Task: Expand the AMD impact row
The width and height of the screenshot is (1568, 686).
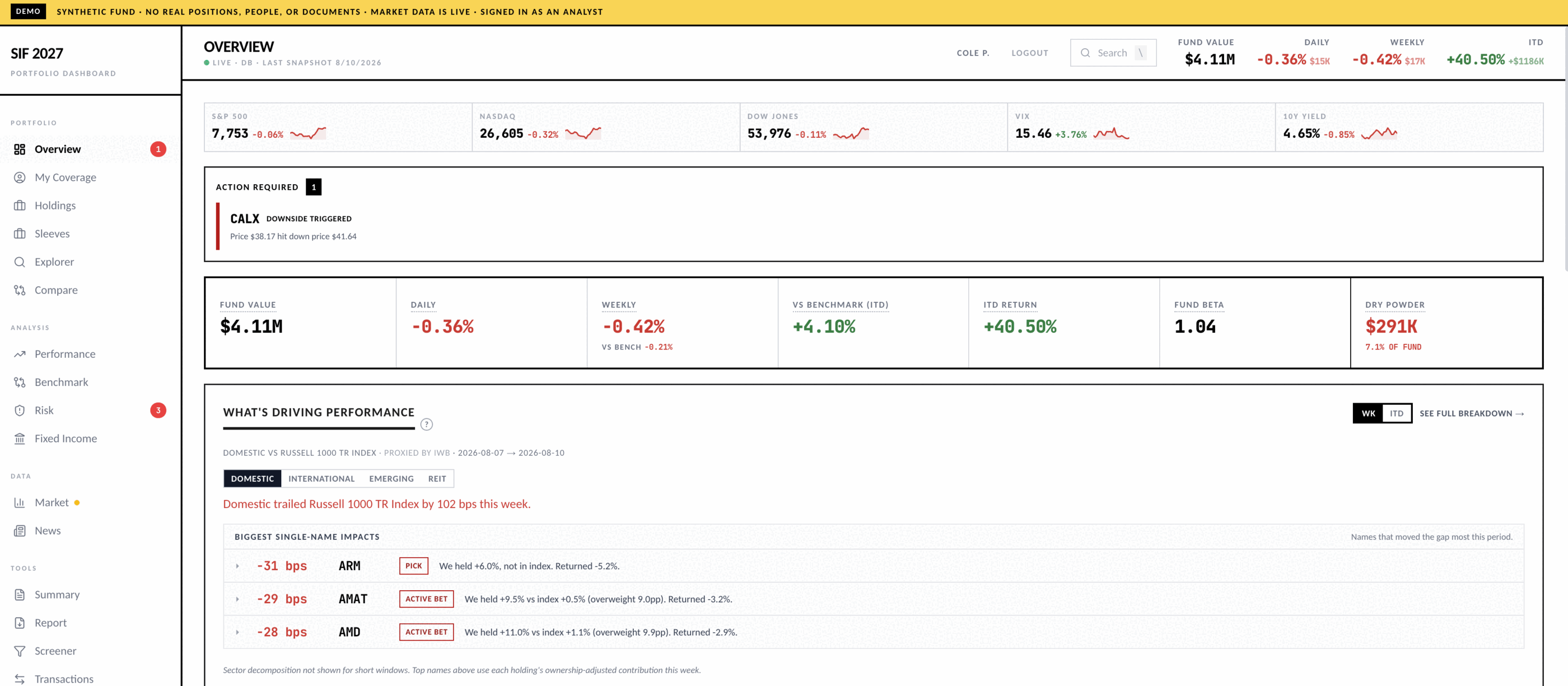Action: click(237, 632)
